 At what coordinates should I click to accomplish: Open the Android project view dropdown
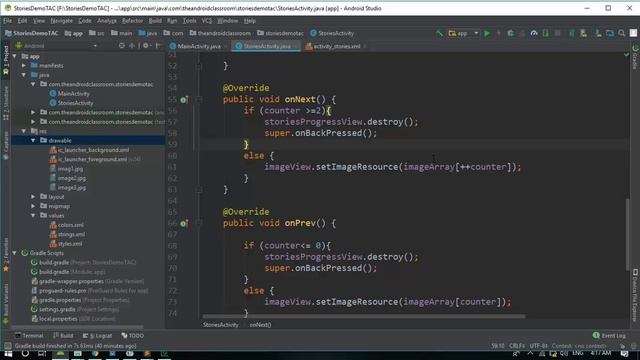56,46
